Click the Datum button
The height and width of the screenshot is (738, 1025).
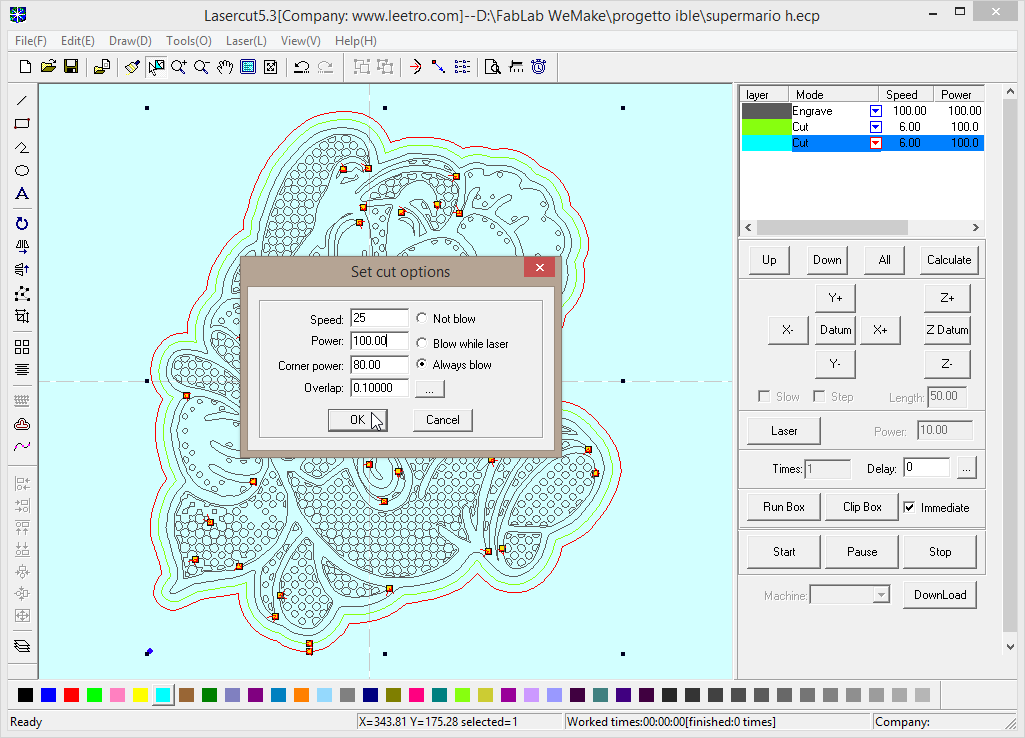[835, 329]
